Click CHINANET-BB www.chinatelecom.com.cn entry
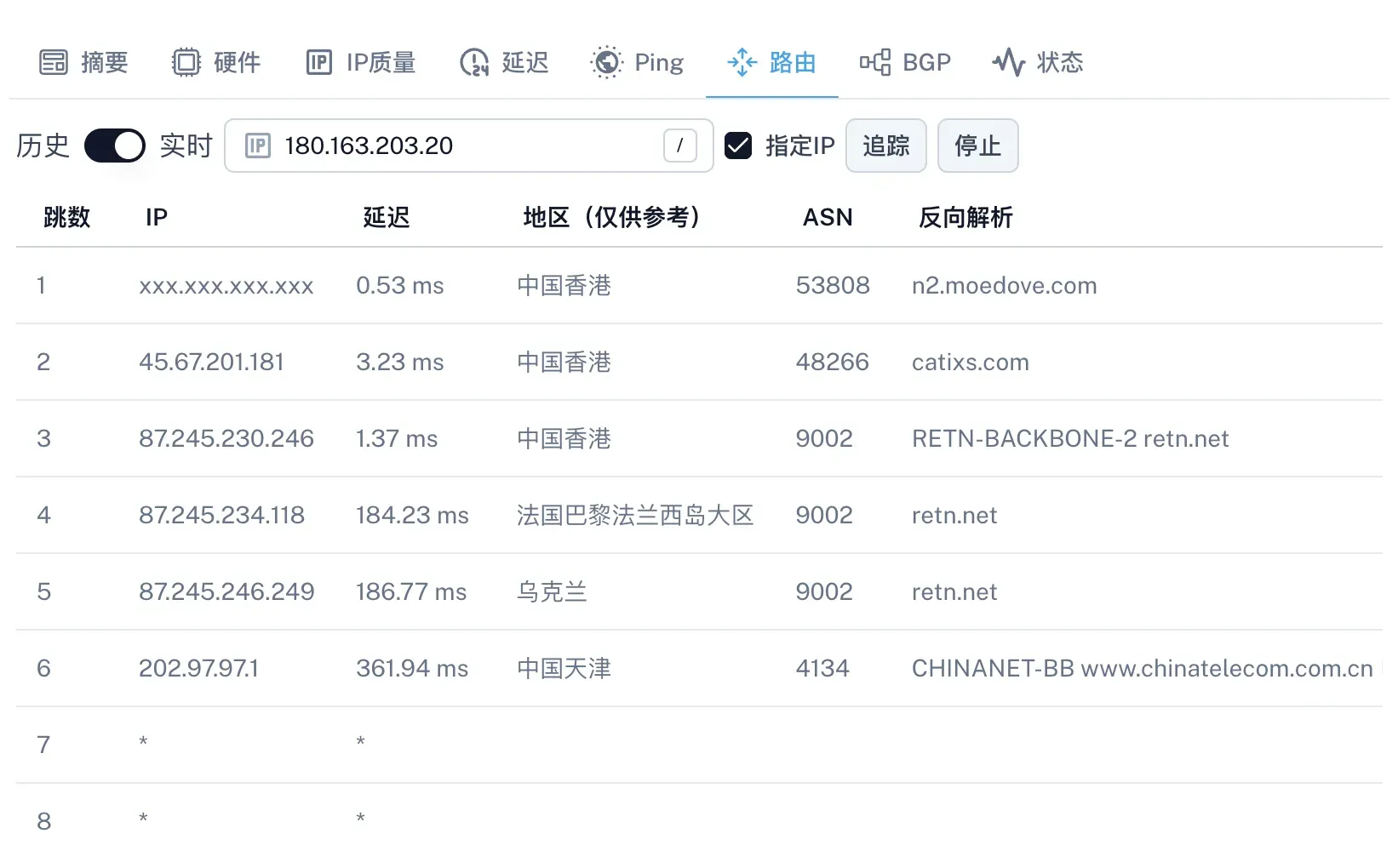 coord(1143,668)
